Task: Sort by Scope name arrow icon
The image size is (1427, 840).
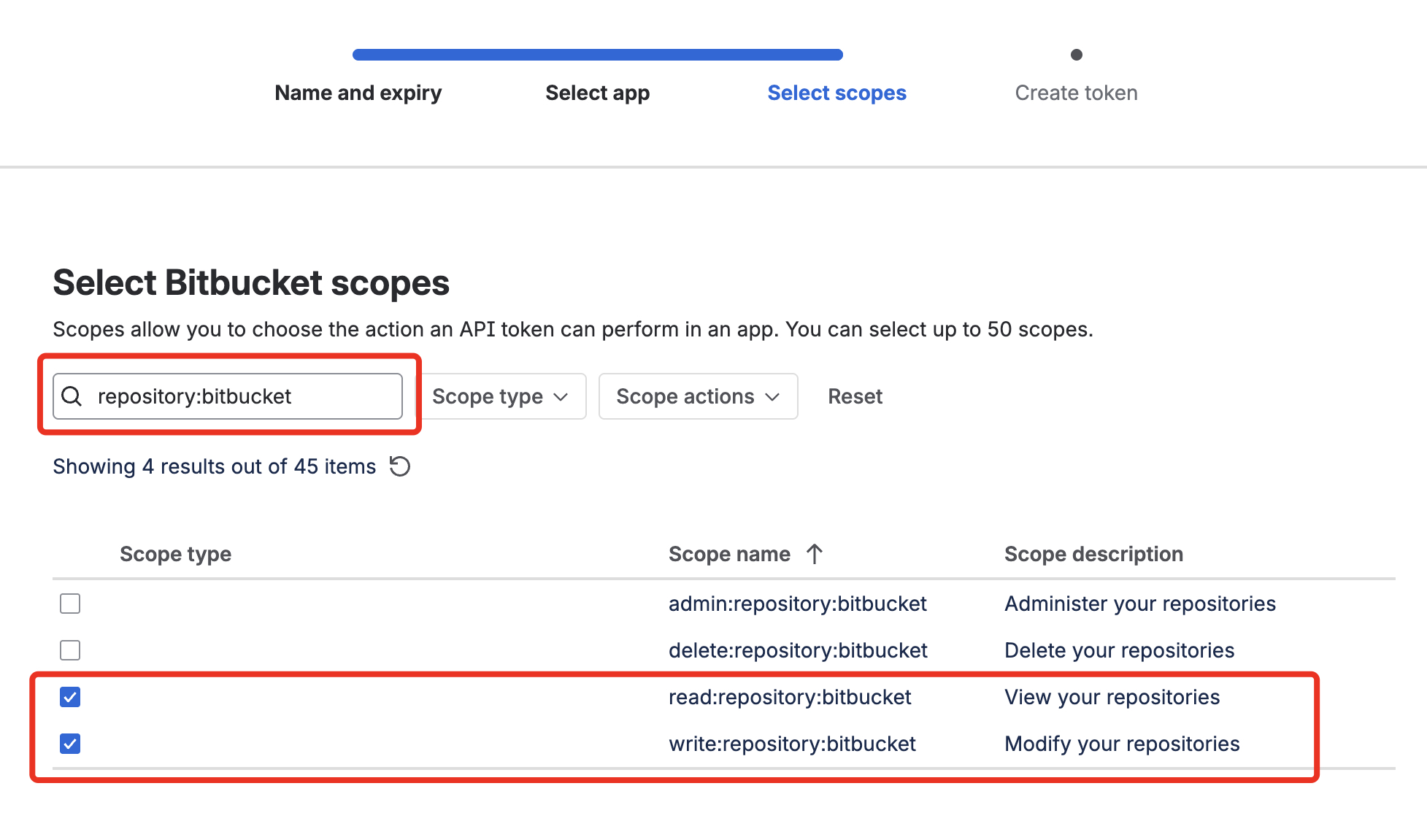Action: pos(815,554)
